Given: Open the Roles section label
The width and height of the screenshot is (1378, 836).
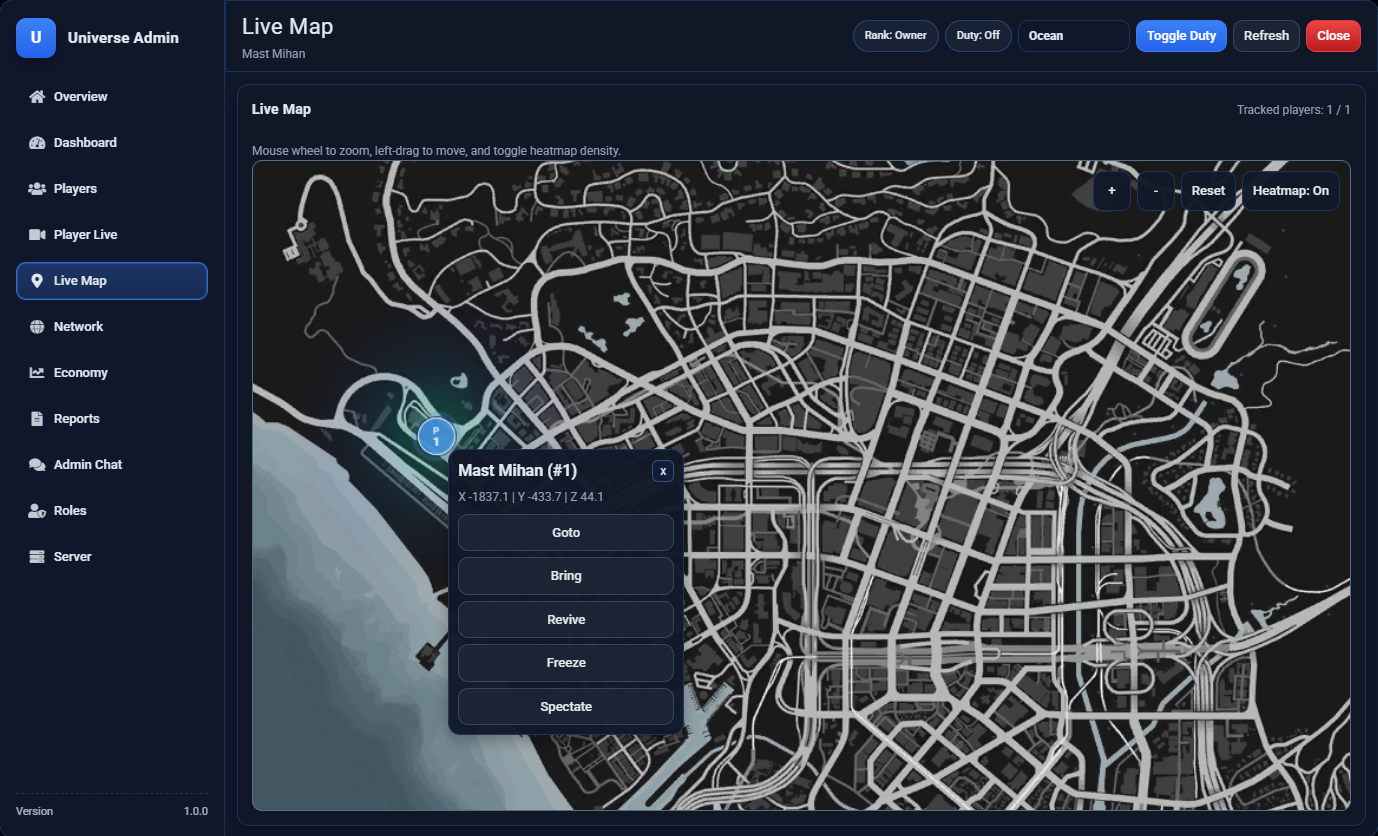Looking at the screenshot, I should click(x=70, y=511).
